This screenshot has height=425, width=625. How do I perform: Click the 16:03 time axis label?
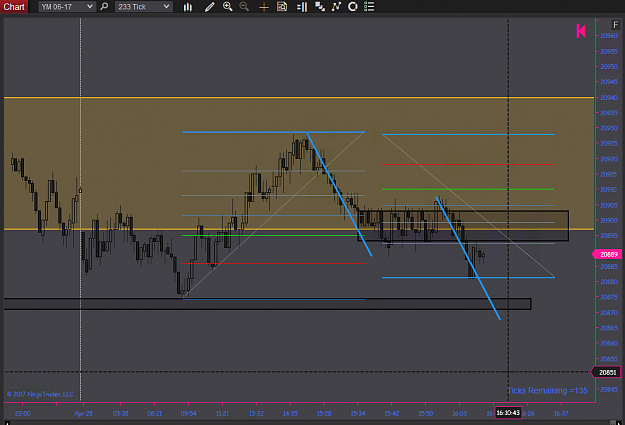[459, 413]
